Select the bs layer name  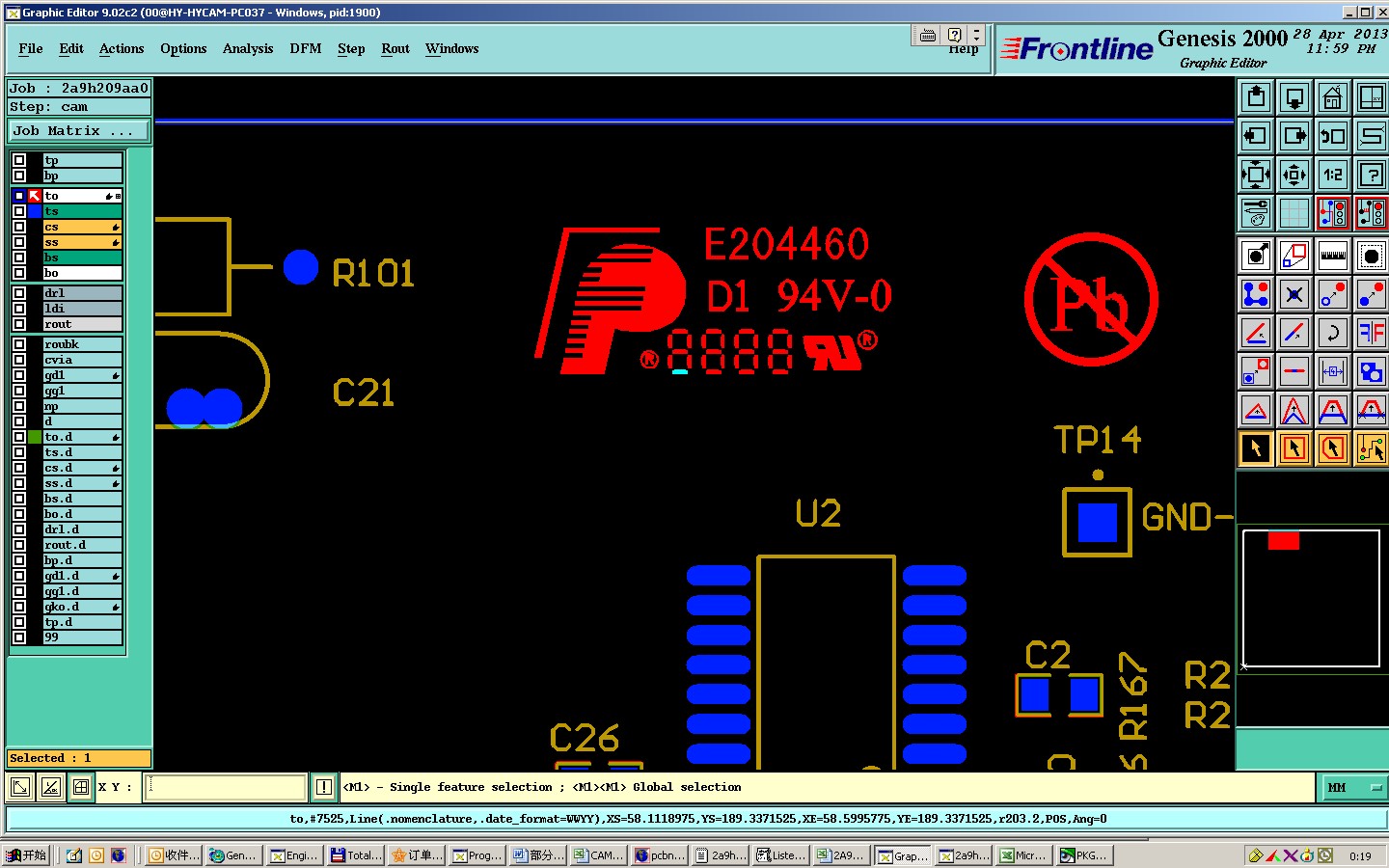click(x=83, y=258)
